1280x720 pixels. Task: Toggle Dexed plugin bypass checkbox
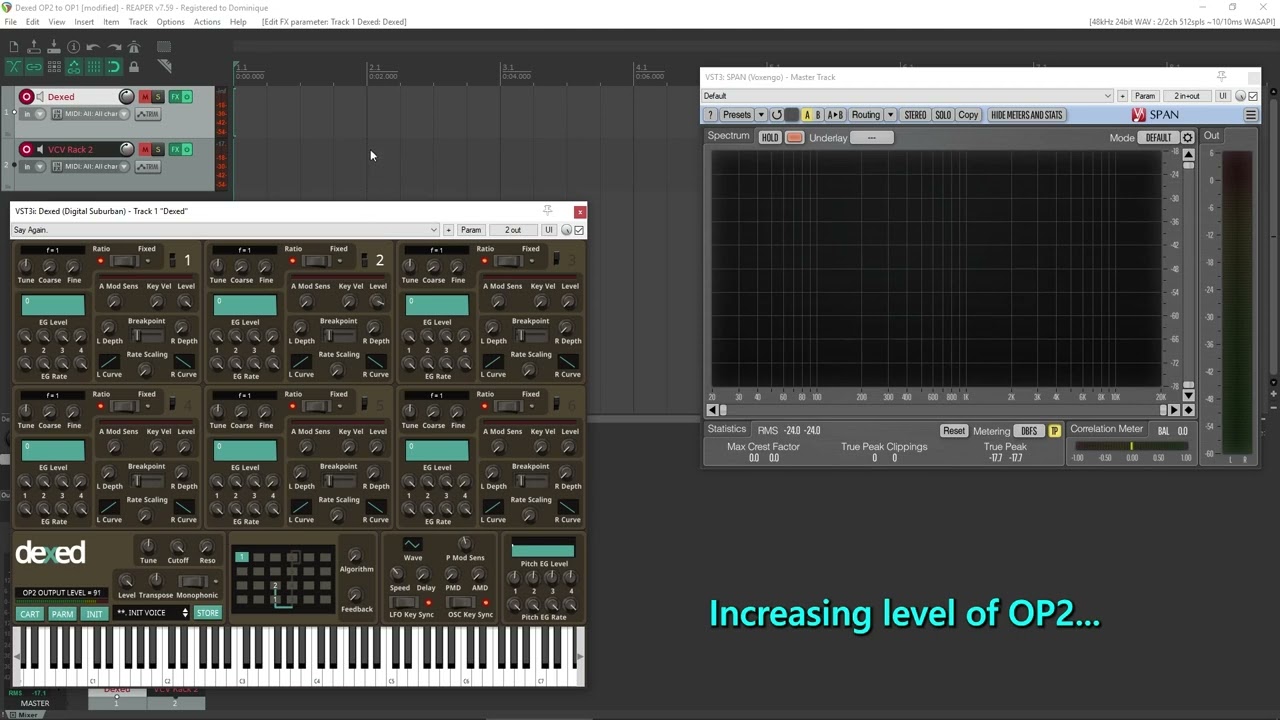[579, 230]
